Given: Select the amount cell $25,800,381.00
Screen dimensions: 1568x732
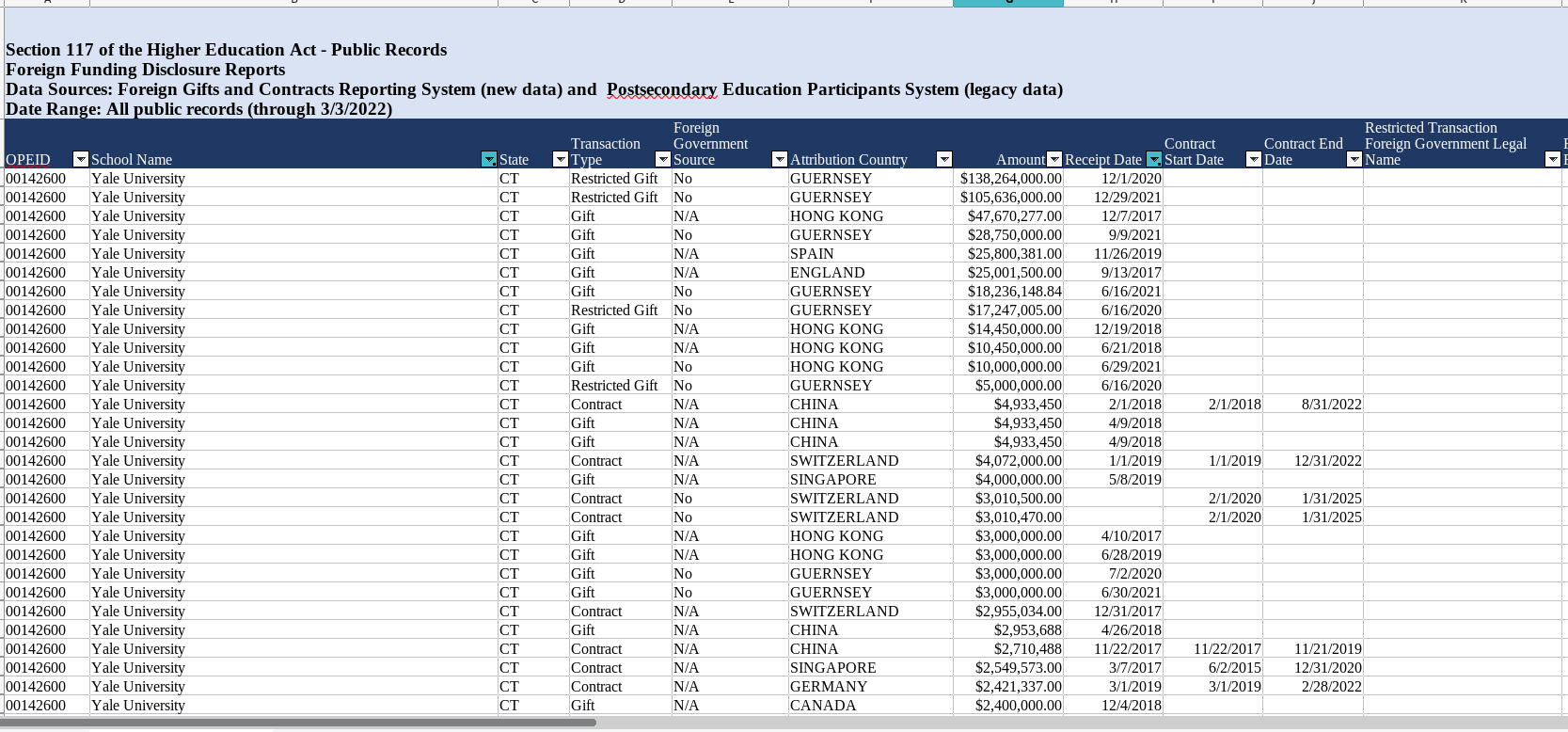Looking at the screenshot, I should (x=1008, y=254).
